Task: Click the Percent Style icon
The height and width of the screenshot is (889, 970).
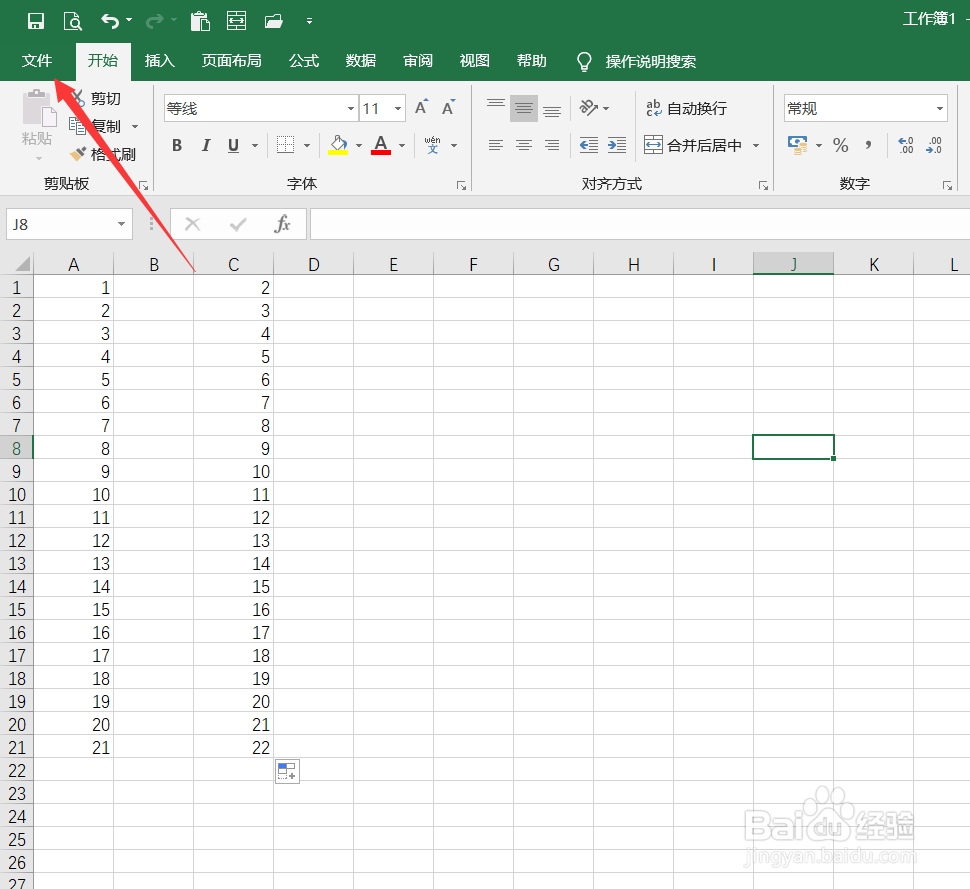Action: click(840, 145)
